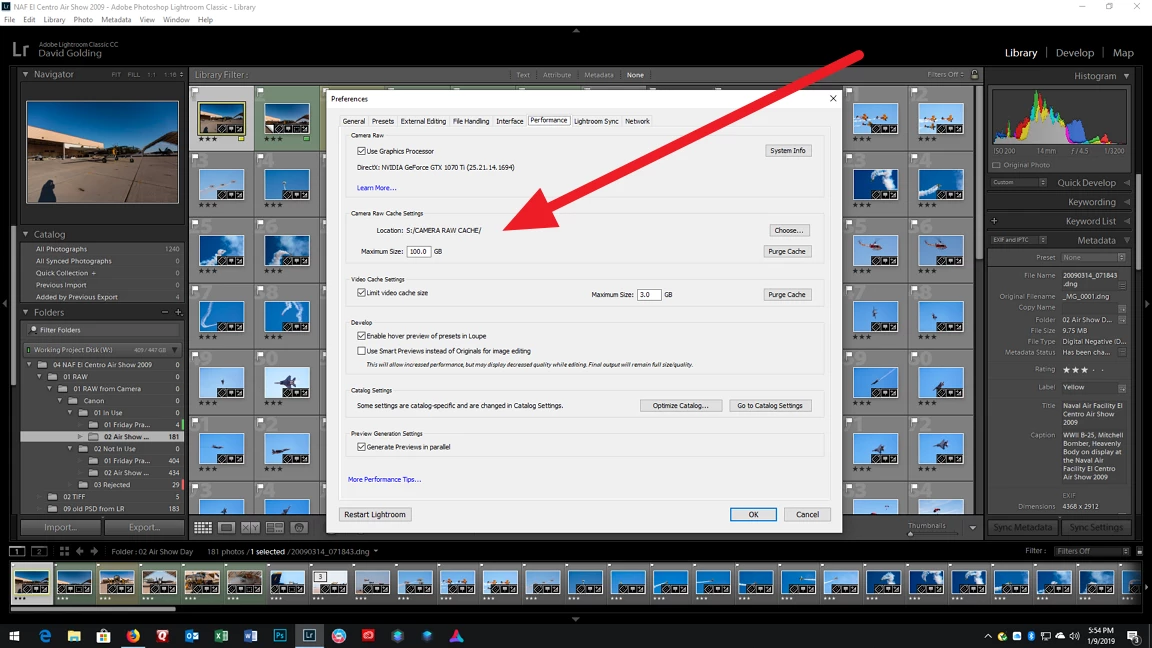The width and height of the screenshot is (1152, 648).
Task: Open Firefox from the Windows taskbar
Action: coord(133,636)
